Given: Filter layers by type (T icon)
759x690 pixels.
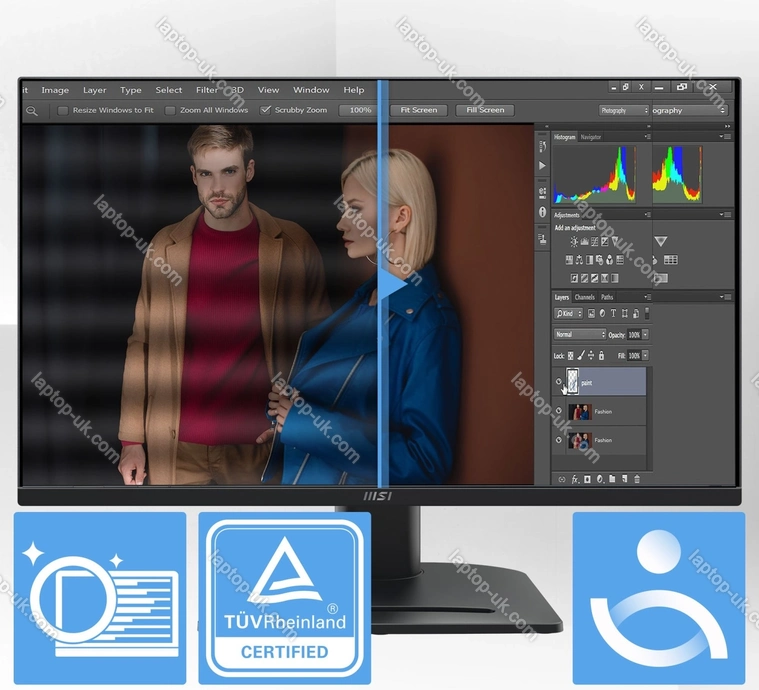Looking at the screenshot, I should coord(613,314).
